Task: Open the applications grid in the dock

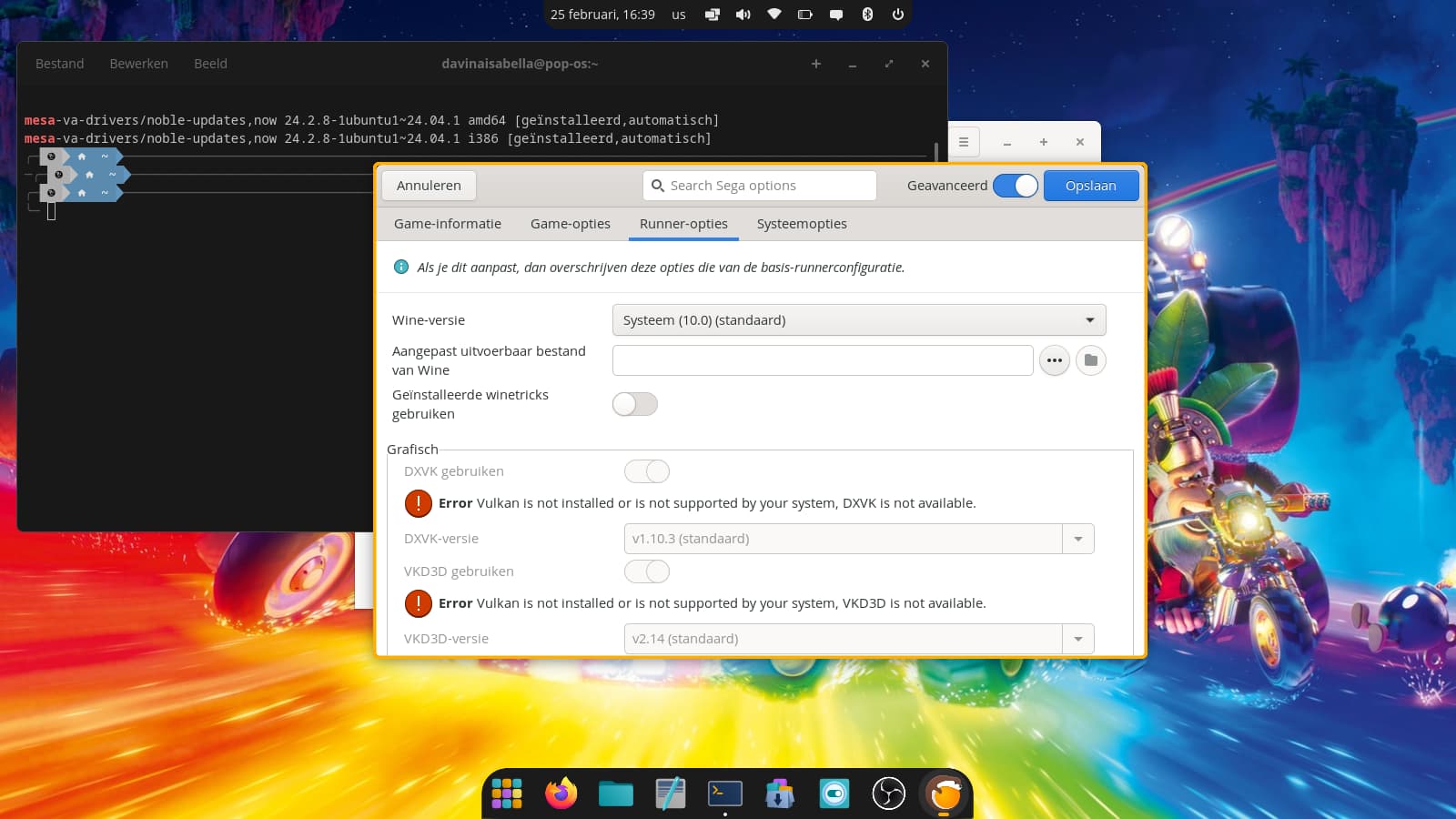Action: (x=507, y=794)
